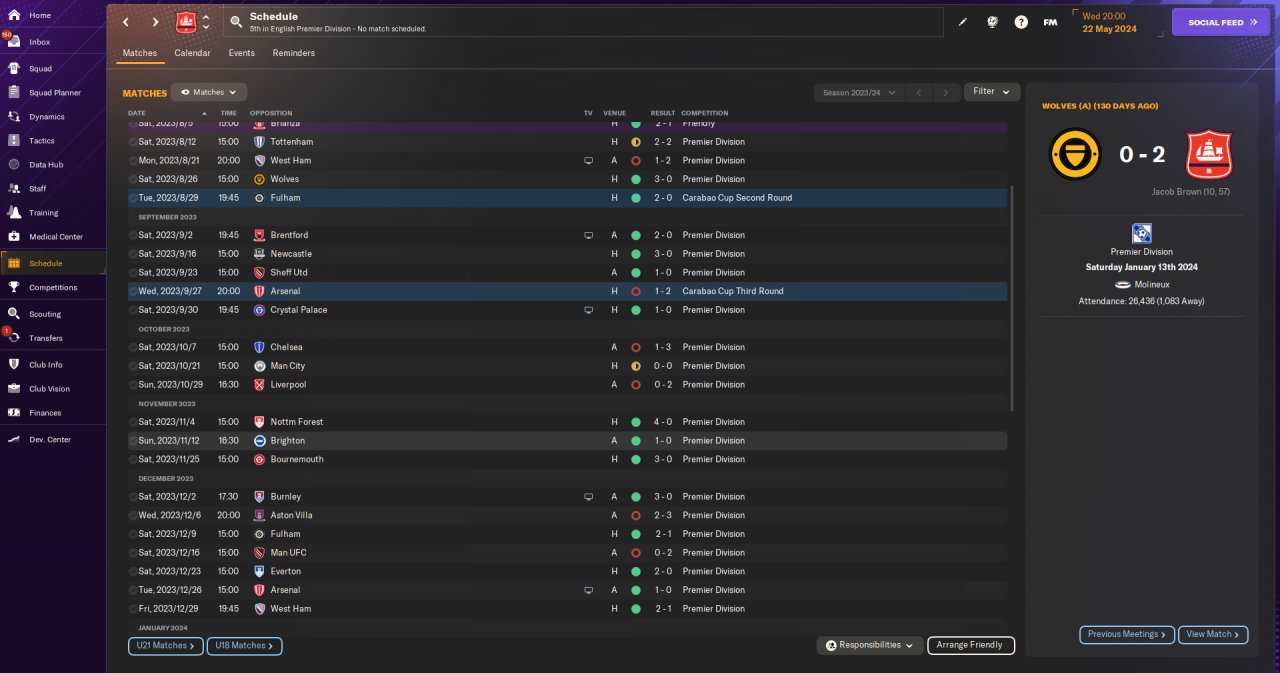The width and height of the screenshot is (1280, 673).
Task: Open Previous Meetings
Action: (x=1127, y=634)
